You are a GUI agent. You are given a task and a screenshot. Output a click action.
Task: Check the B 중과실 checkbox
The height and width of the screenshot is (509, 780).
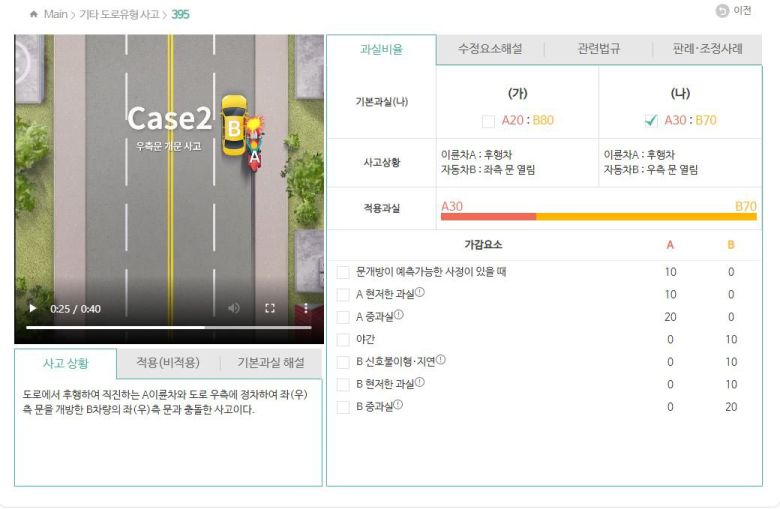(343, 407)
